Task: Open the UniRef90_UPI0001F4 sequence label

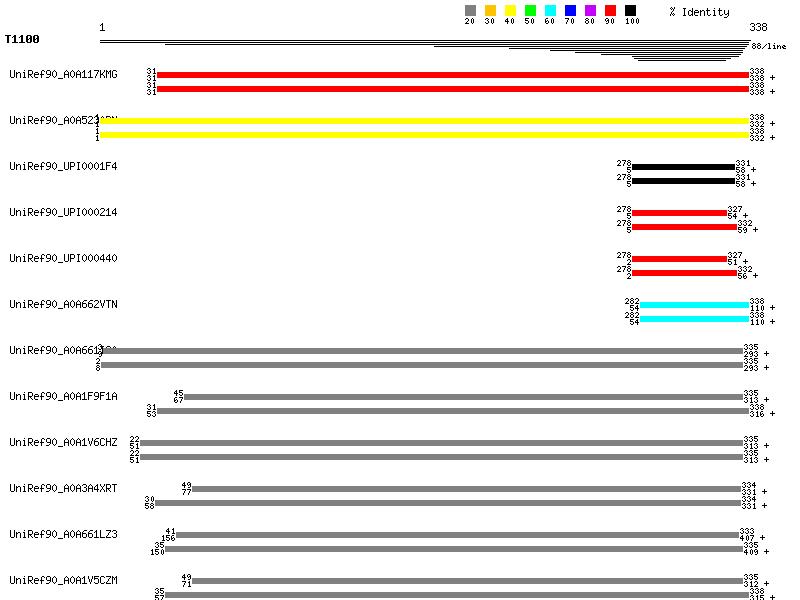Action: coord(63,166)
